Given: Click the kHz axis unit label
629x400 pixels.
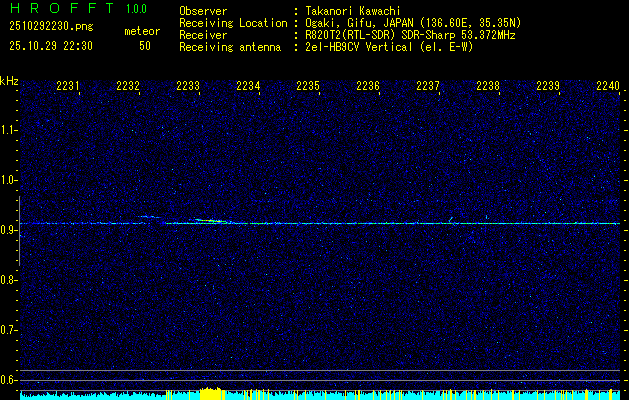Looking at the screenshot, I should tap(9, 81).
